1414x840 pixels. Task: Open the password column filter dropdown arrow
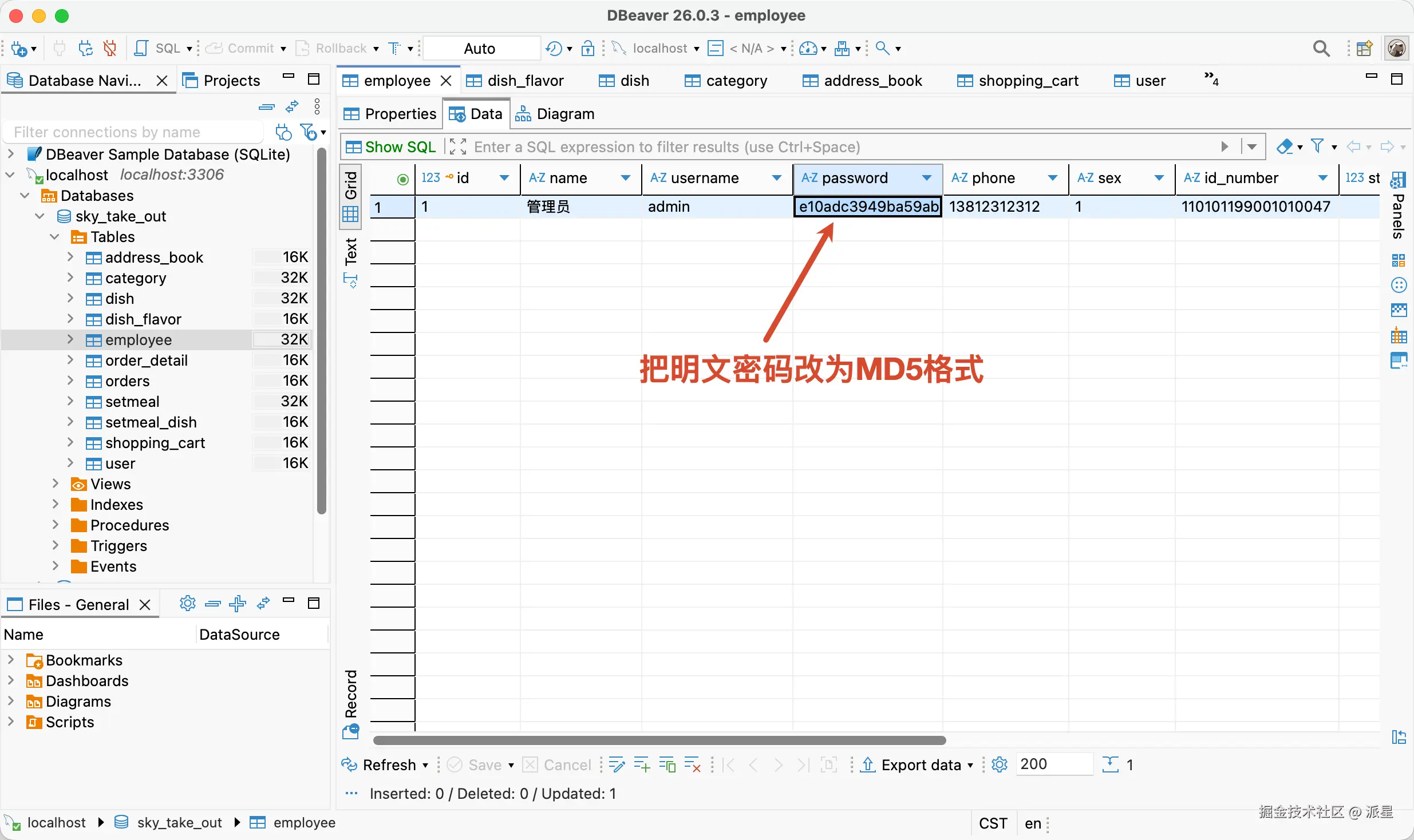(927, 178)
